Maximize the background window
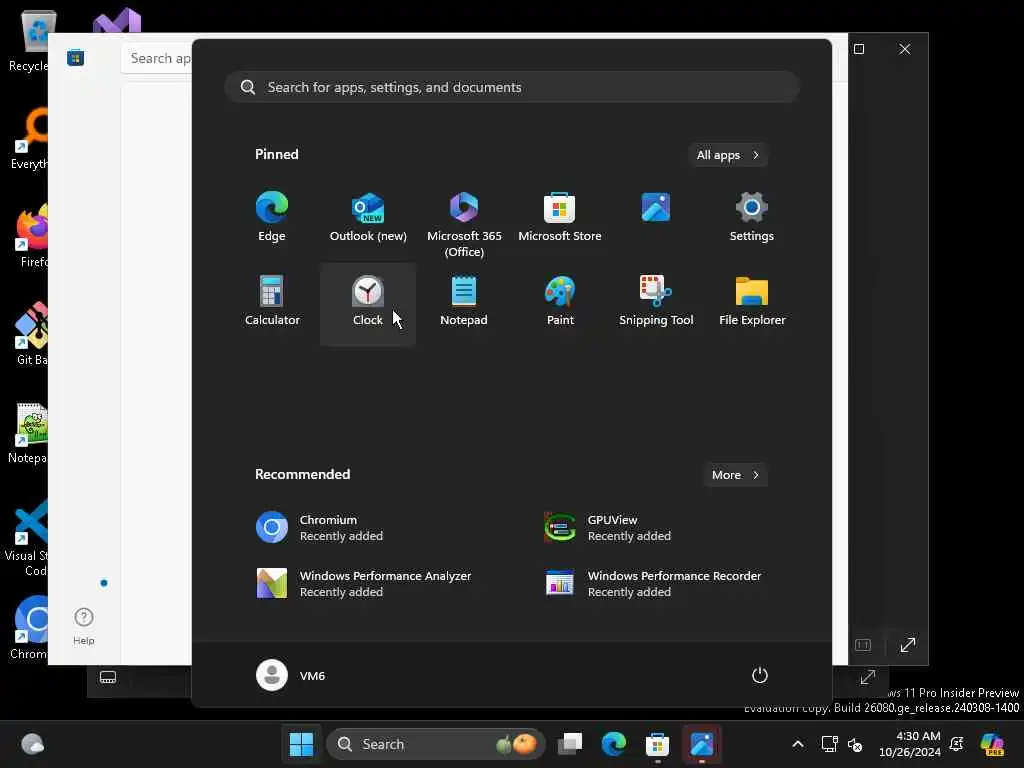 859,49
